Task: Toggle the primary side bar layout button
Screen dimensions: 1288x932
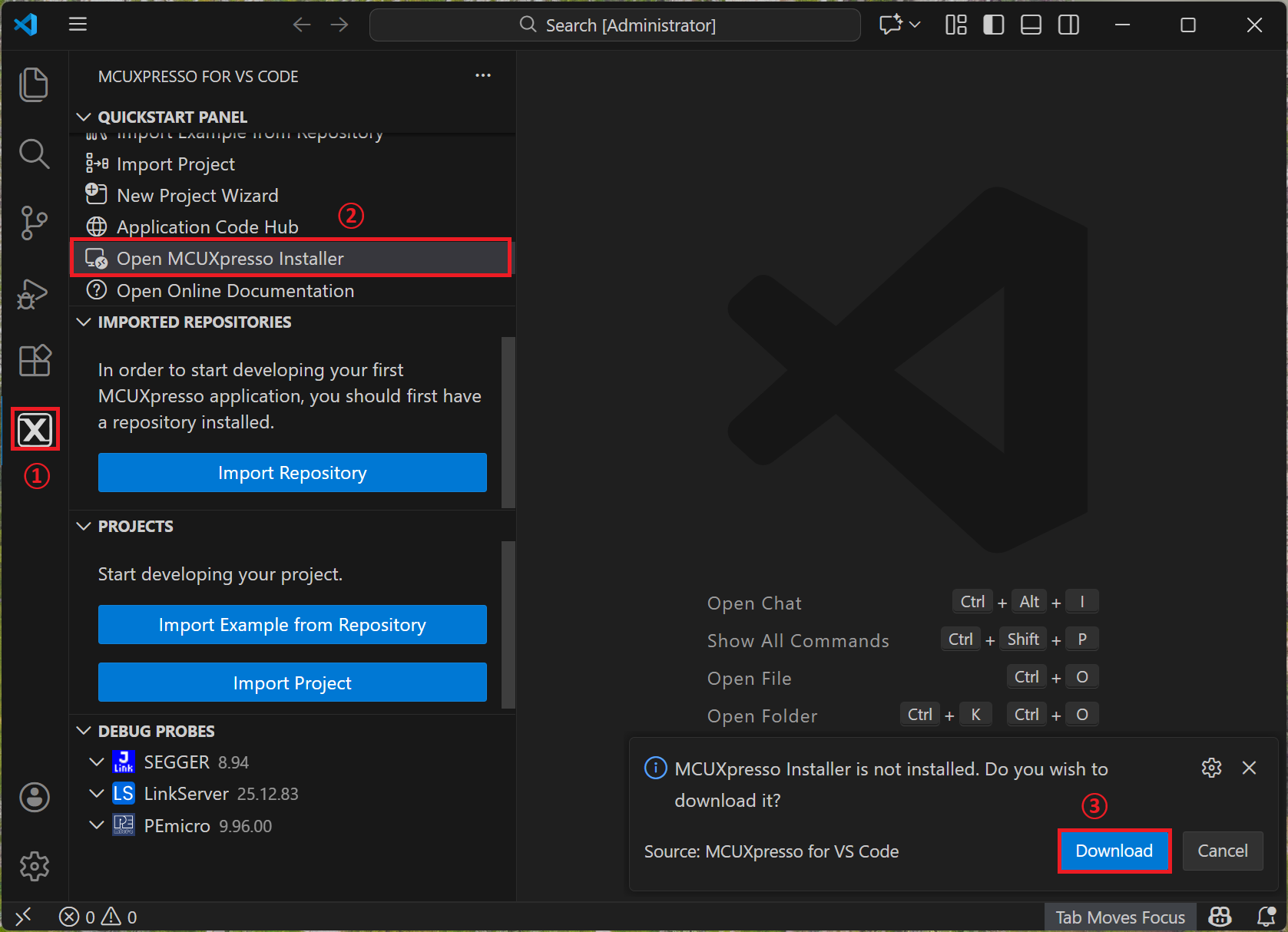Action: point(993,25)
